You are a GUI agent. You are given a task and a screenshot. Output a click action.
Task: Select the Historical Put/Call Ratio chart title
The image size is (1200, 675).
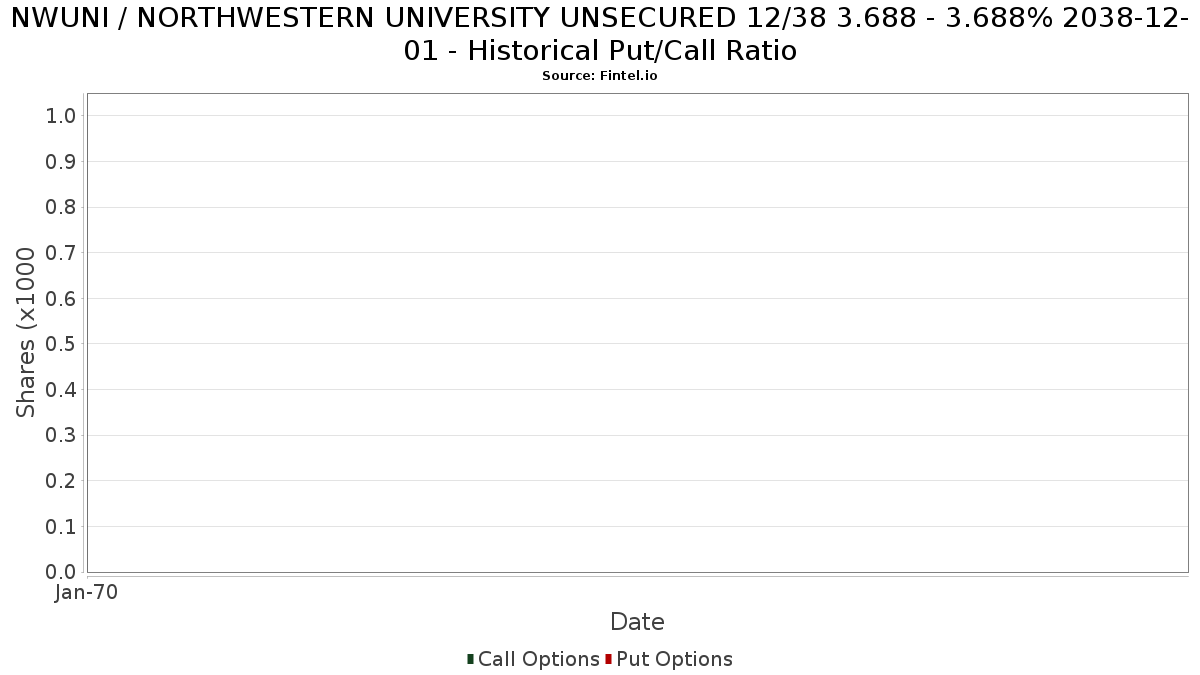(600, 34)
